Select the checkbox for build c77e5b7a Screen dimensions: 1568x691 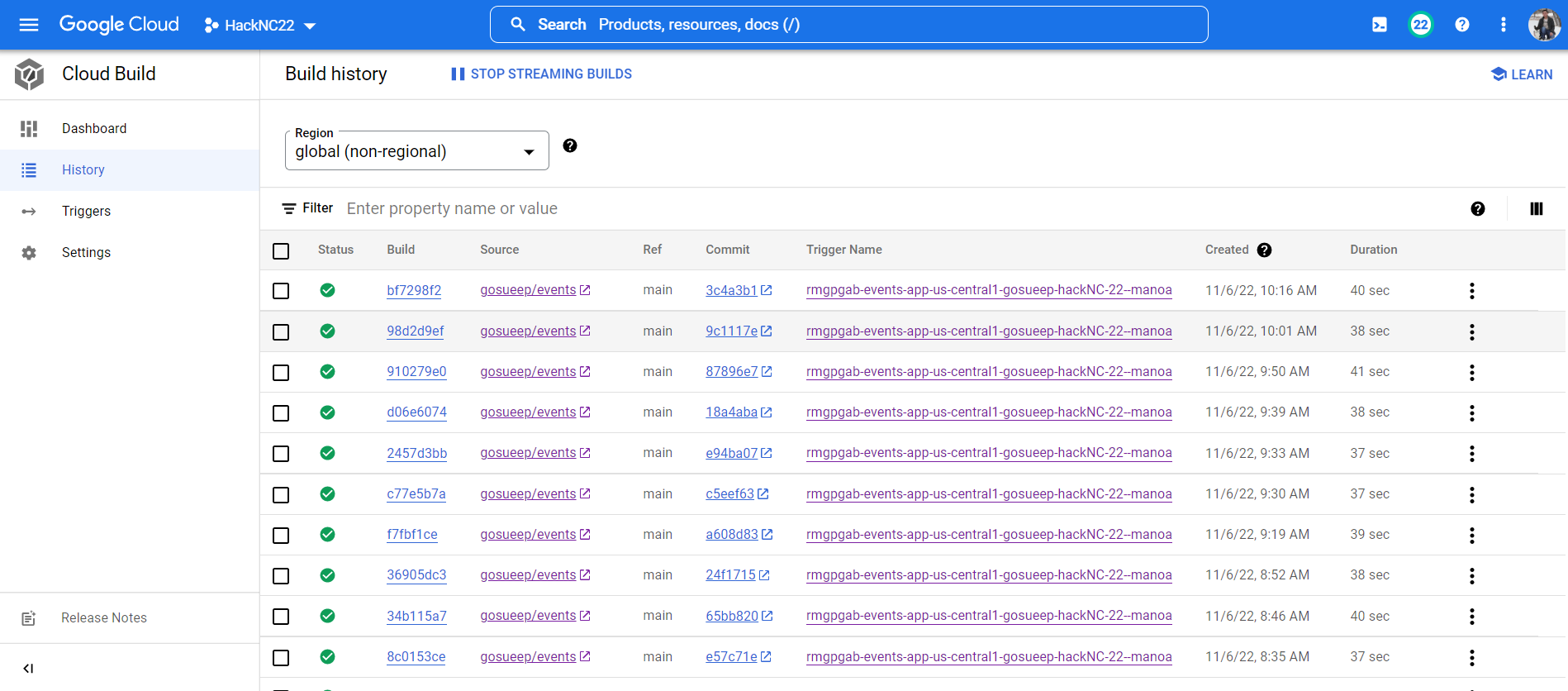pyautogui.click(x=281, y=495)
